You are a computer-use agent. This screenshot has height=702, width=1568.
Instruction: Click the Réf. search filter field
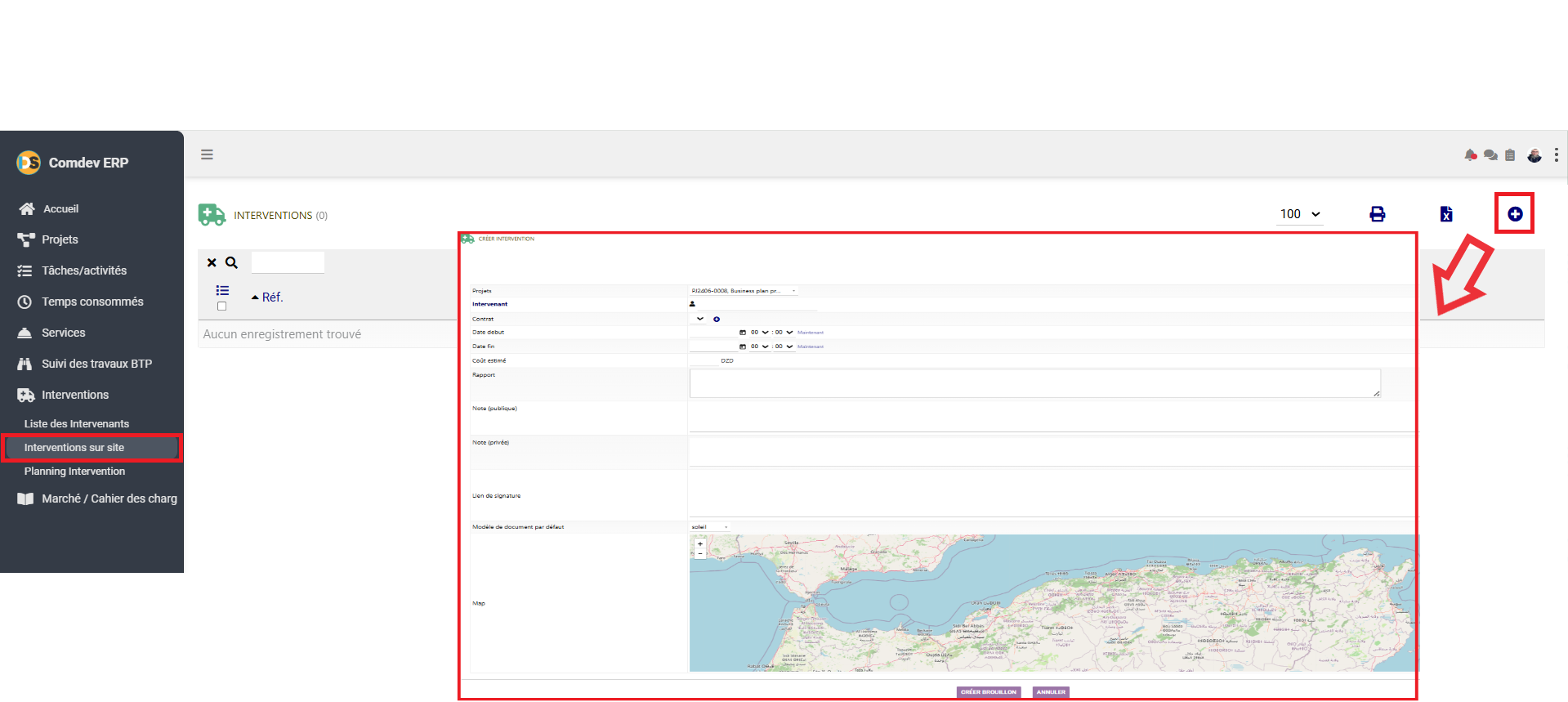coord(288,262)
